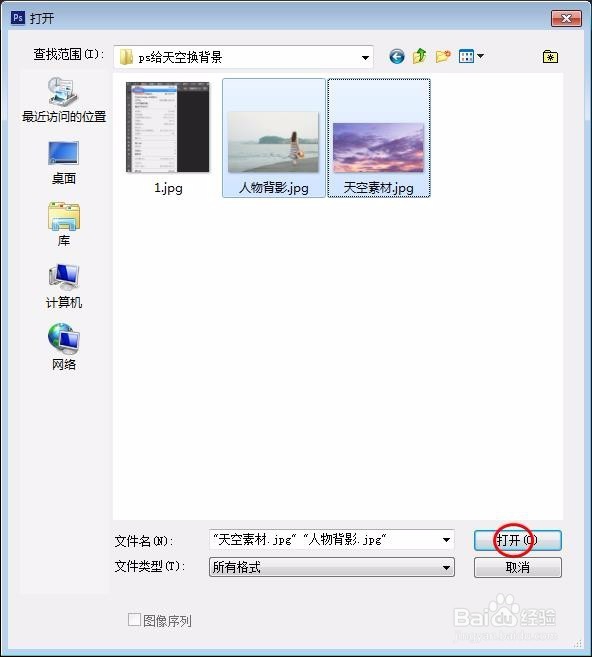This screenshot has width=592, height=657.
Task: Close the 打开 dialog window
Action: (x=566, y=18)
